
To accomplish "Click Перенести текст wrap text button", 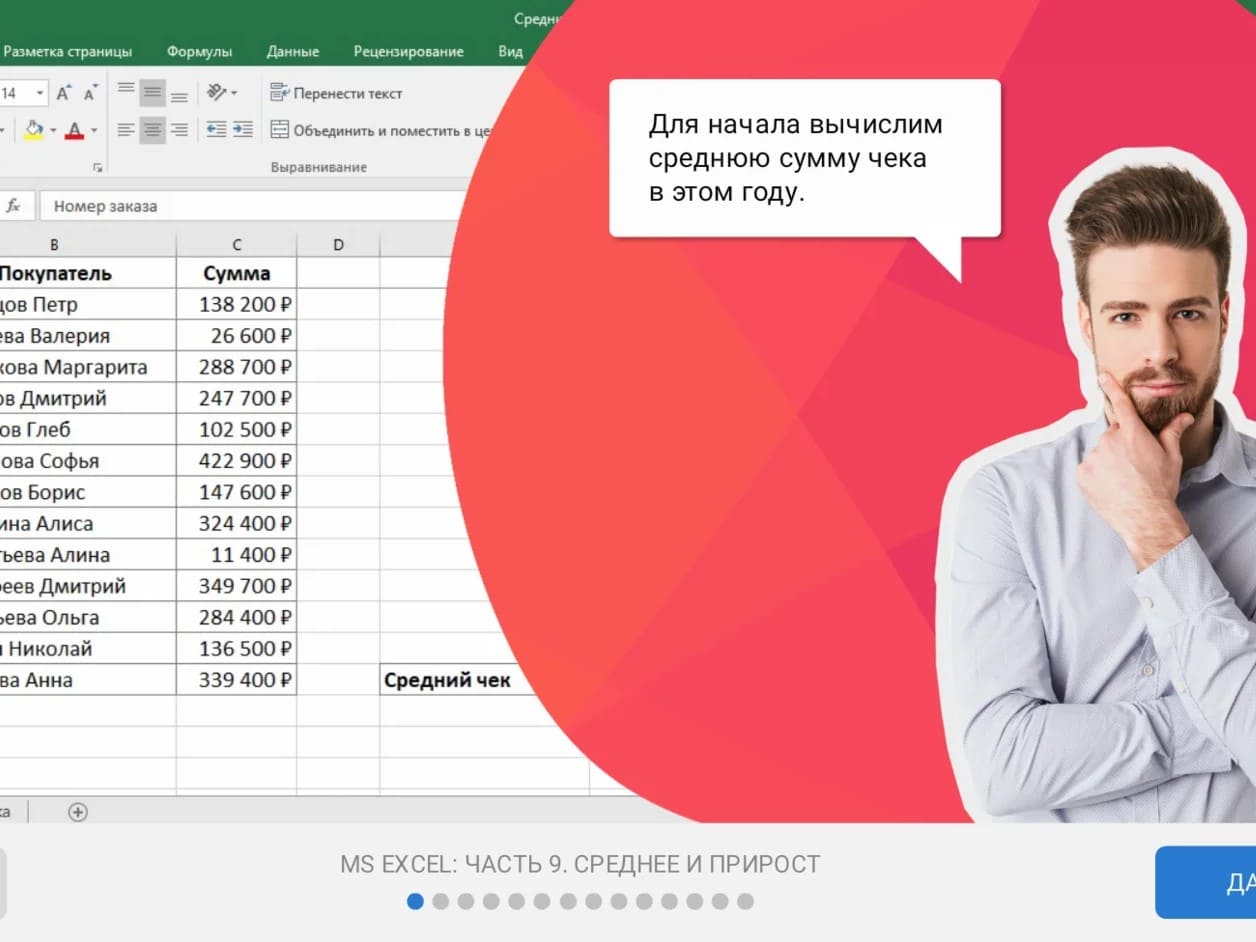I will pos(336,93).
